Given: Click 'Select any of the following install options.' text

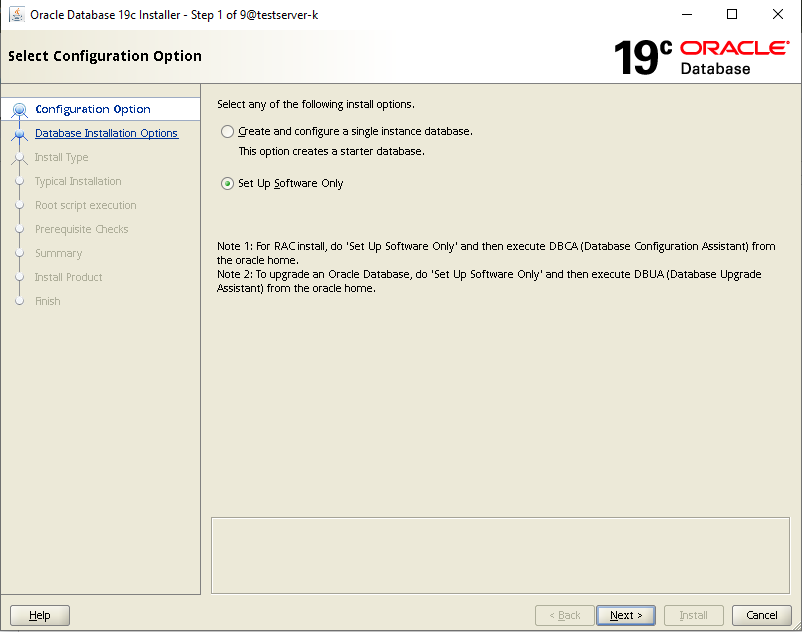Looking at the screenshot, I should pyautogui.click(x=316, y=104).
